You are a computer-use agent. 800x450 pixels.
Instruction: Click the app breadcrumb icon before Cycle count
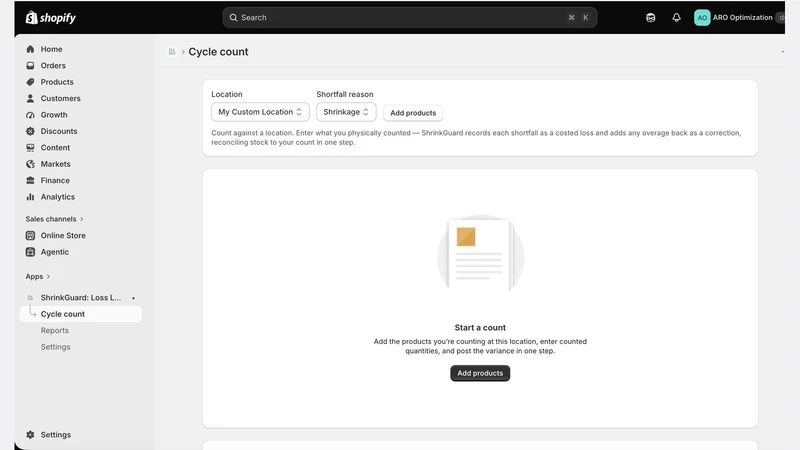[172, 52]
